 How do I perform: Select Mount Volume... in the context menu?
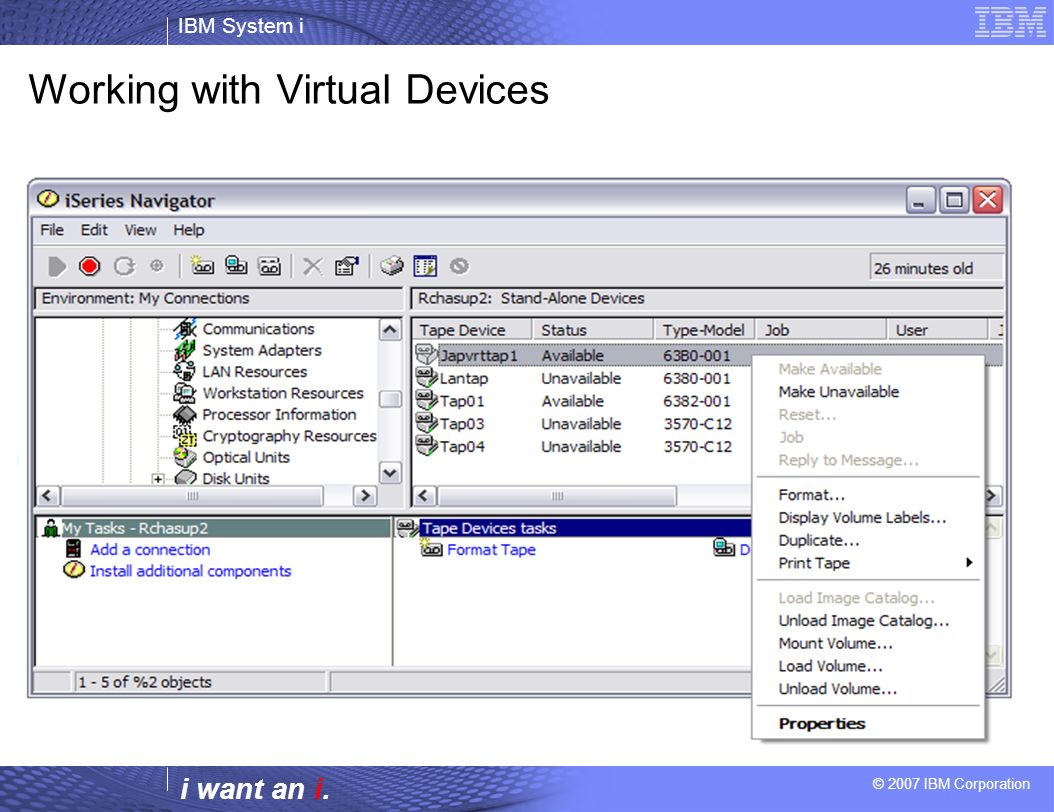(x=836, y=643)
